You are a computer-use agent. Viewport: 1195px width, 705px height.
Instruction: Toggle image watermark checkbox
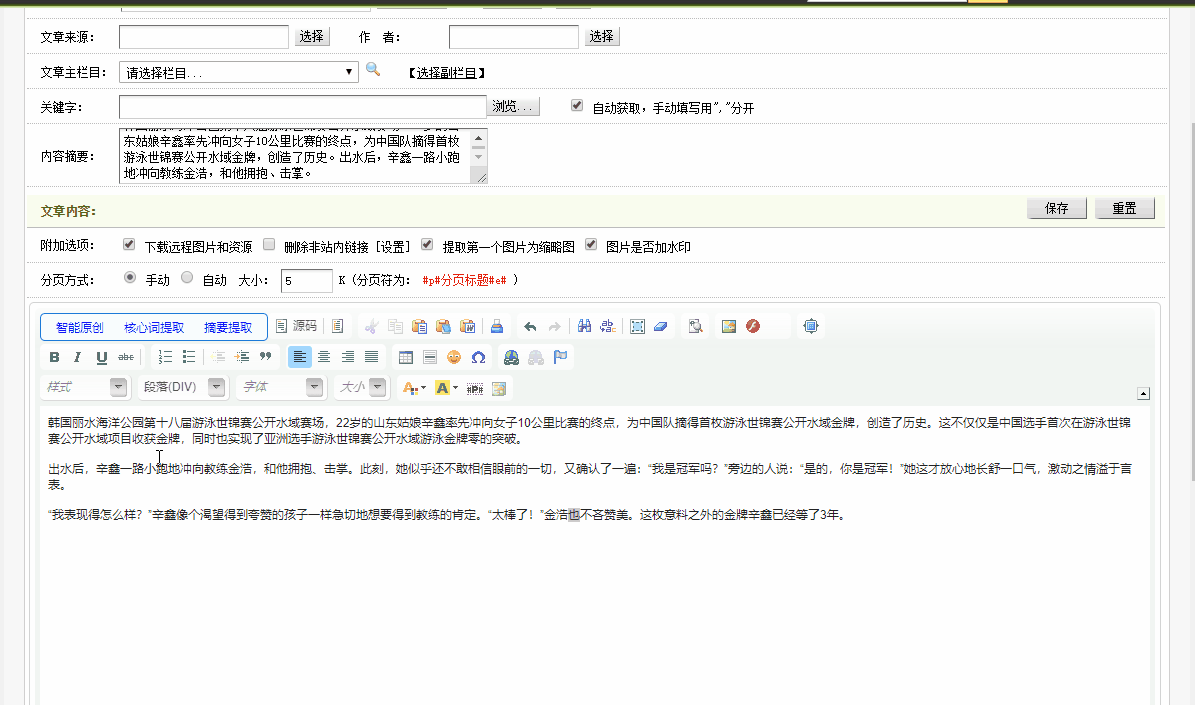click(x=591, y=245)
